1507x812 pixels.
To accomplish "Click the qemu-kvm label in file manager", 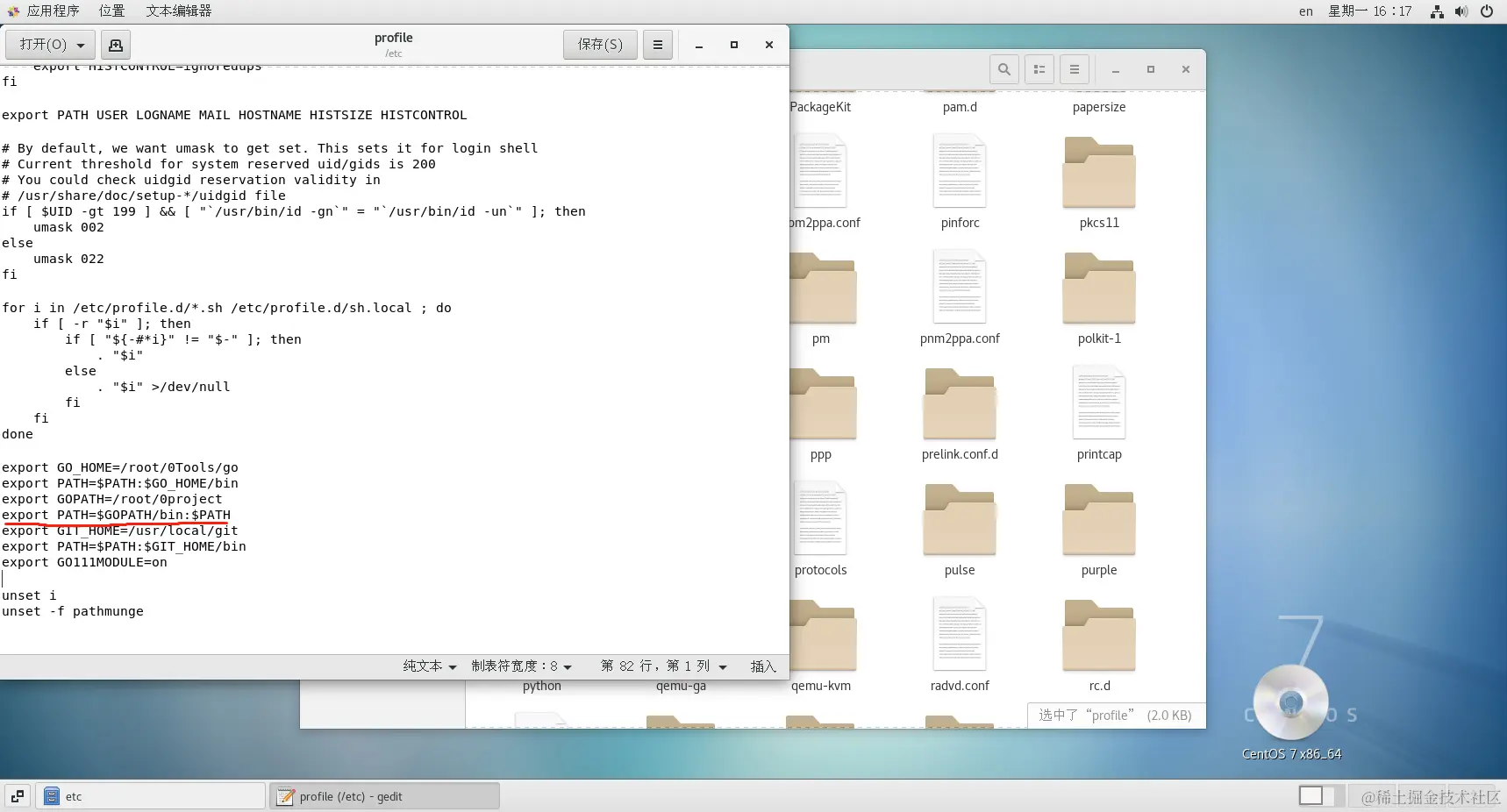I will [821, 686].
